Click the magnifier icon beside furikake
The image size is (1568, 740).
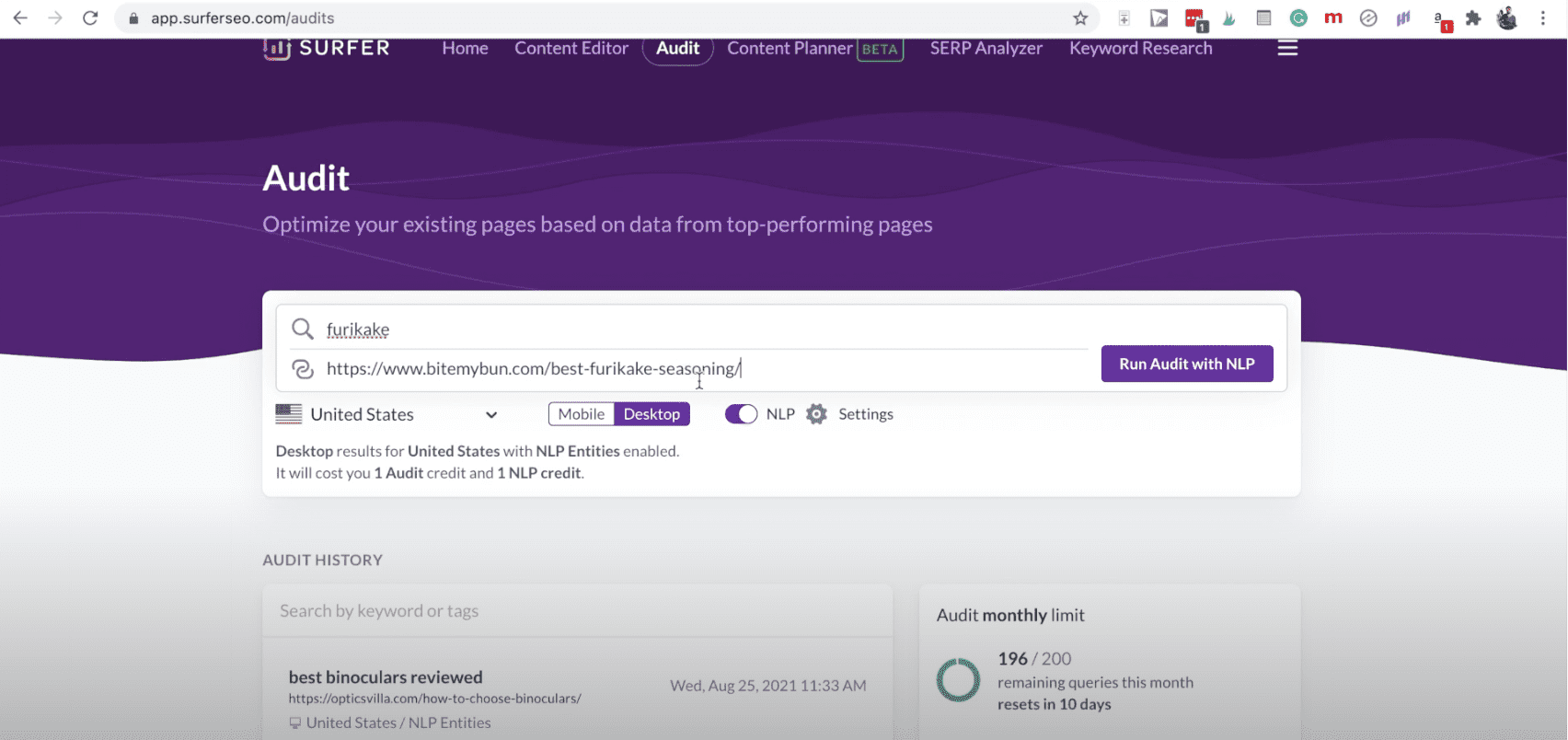pyautogui.click(x=302, y=329)
